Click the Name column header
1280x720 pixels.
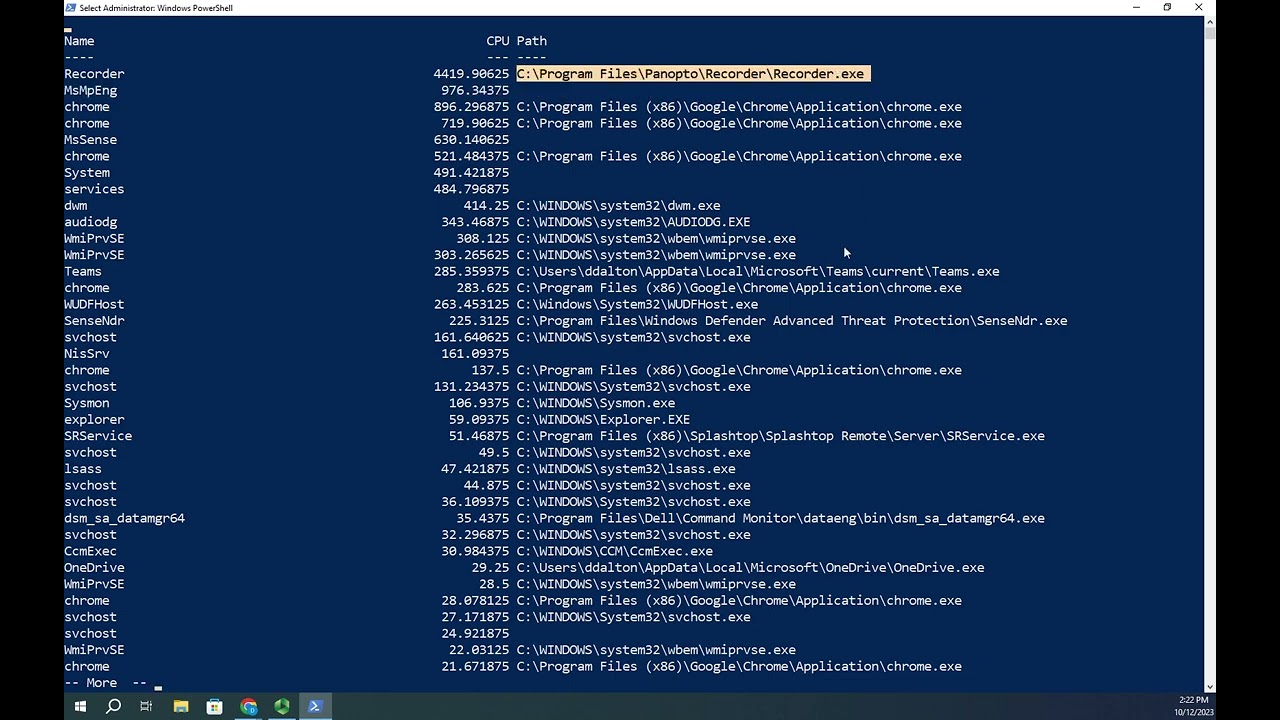[x=79, y=41]
